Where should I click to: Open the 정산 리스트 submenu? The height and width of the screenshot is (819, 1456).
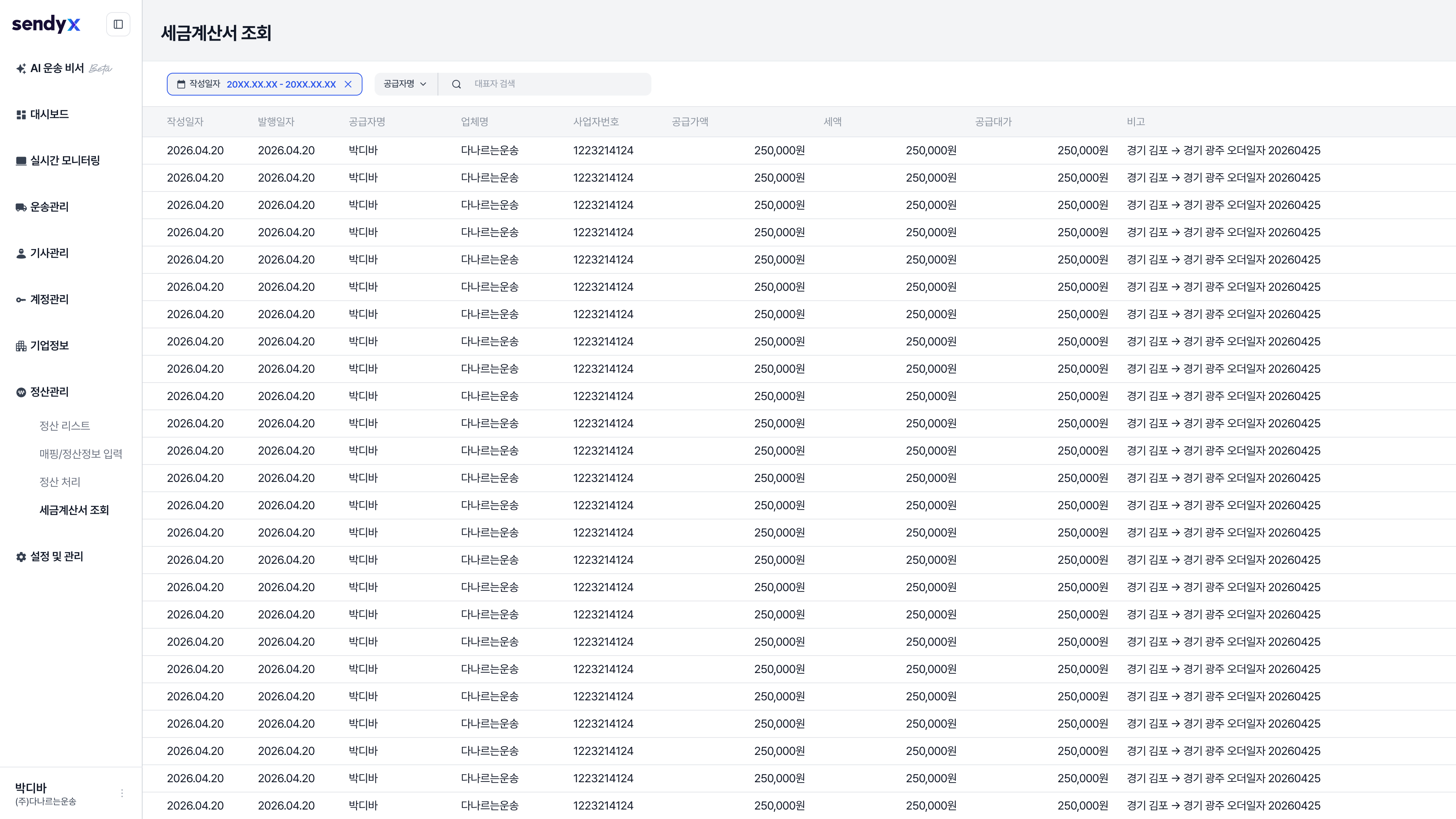(64, 425)
